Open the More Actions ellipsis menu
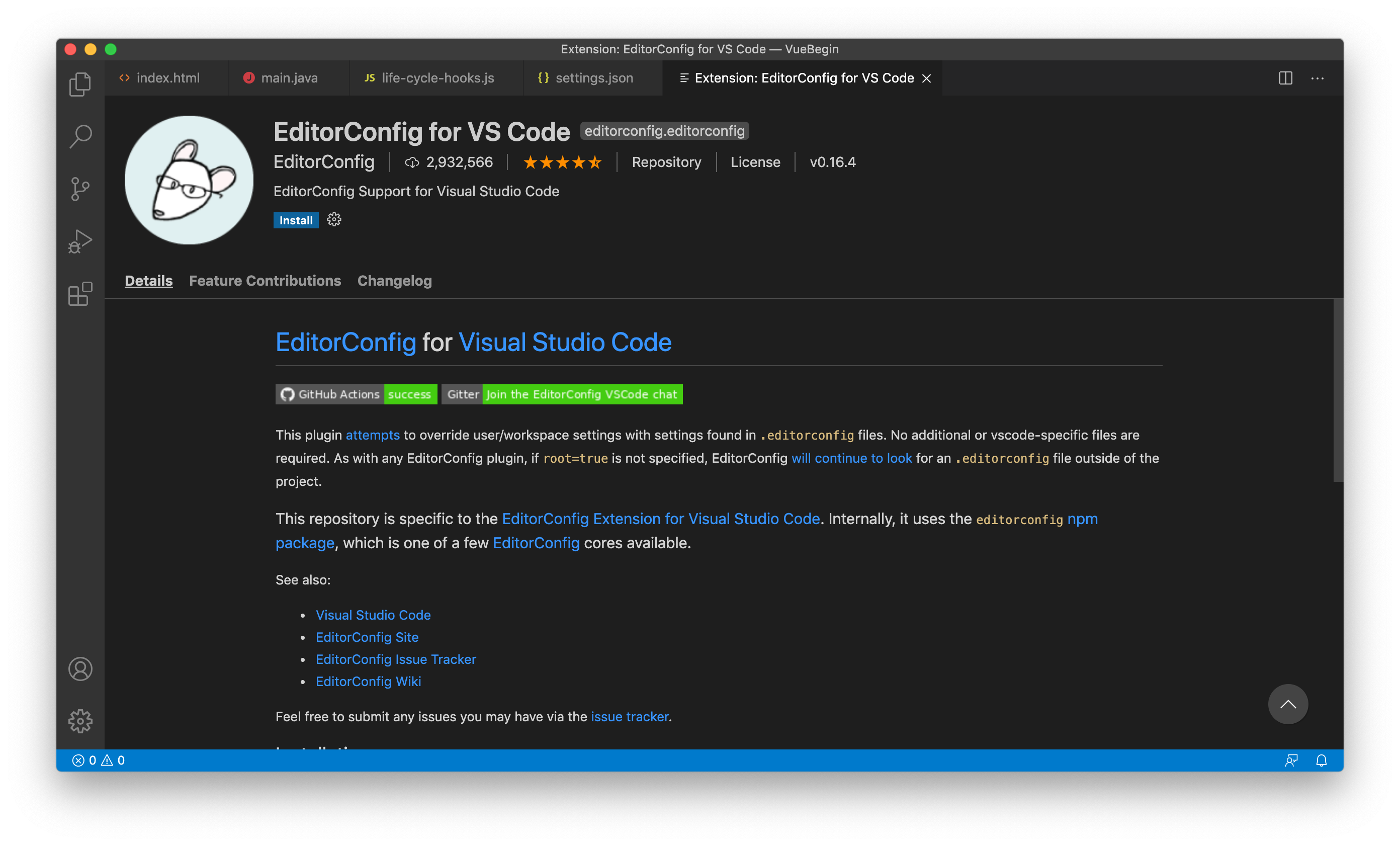This screenshot has height=846, width=1400. 1317,78
